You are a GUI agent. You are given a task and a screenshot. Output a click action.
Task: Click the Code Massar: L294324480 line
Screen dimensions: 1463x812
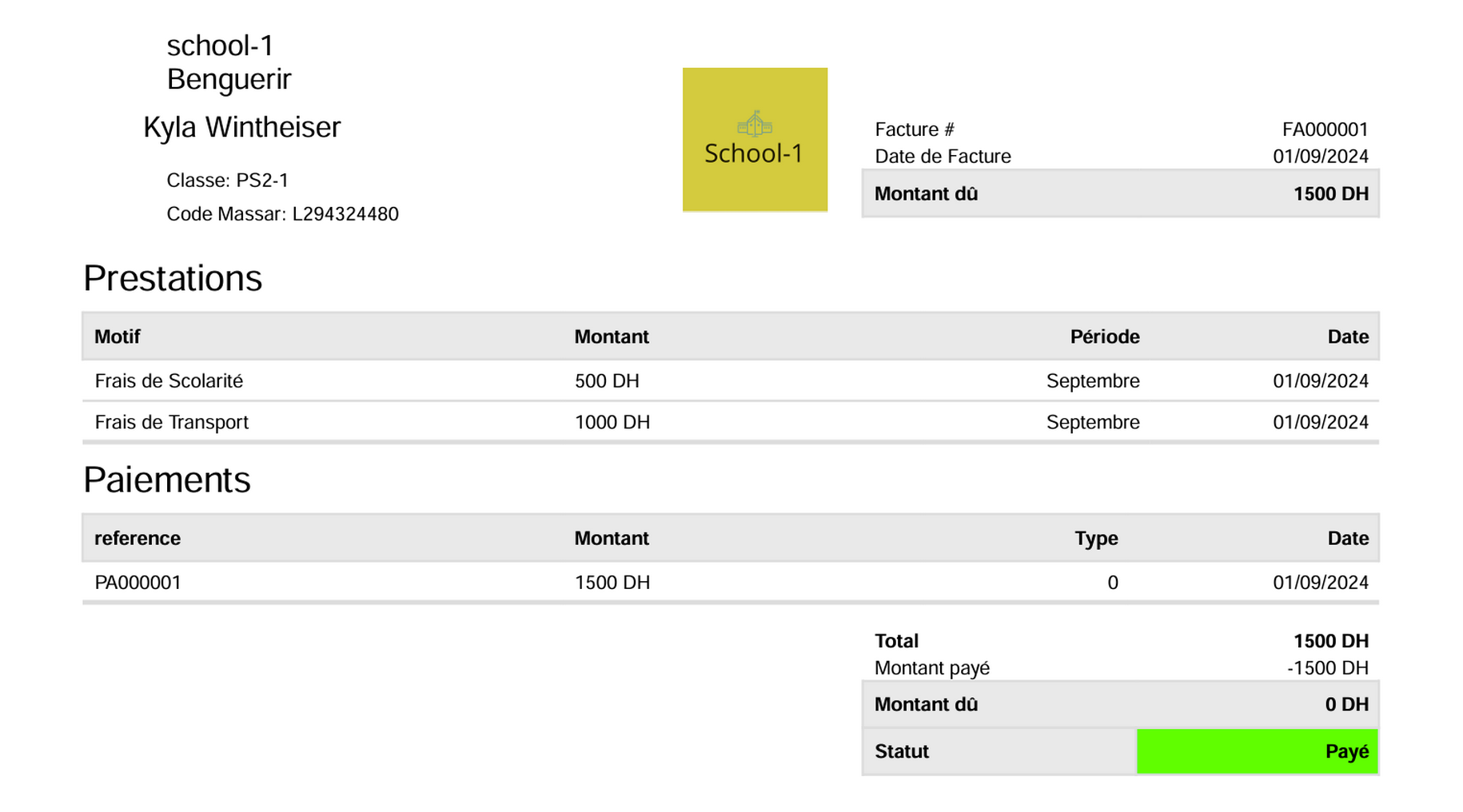click(x=282, y=214)
